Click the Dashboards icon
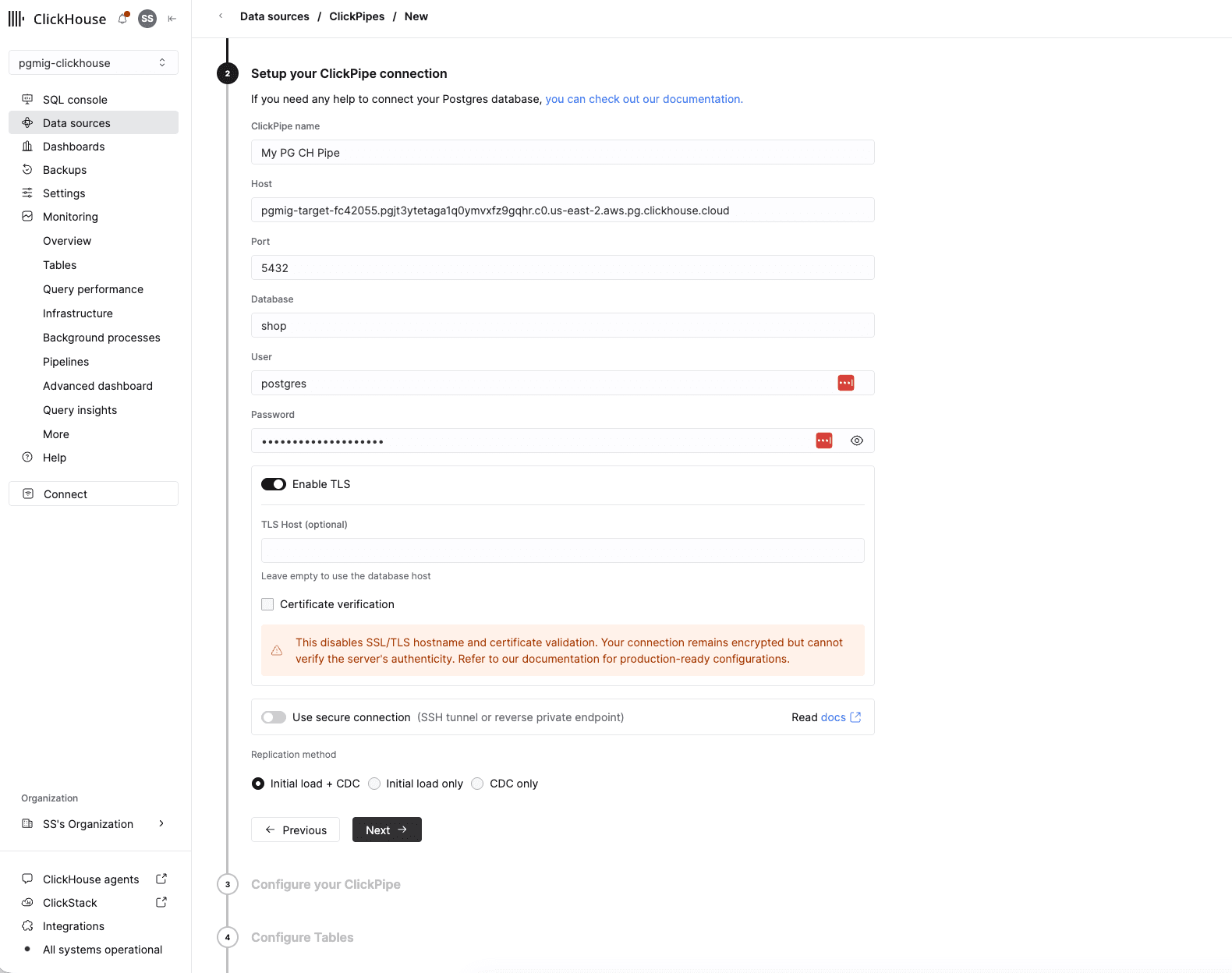 (x=27, y=146)
